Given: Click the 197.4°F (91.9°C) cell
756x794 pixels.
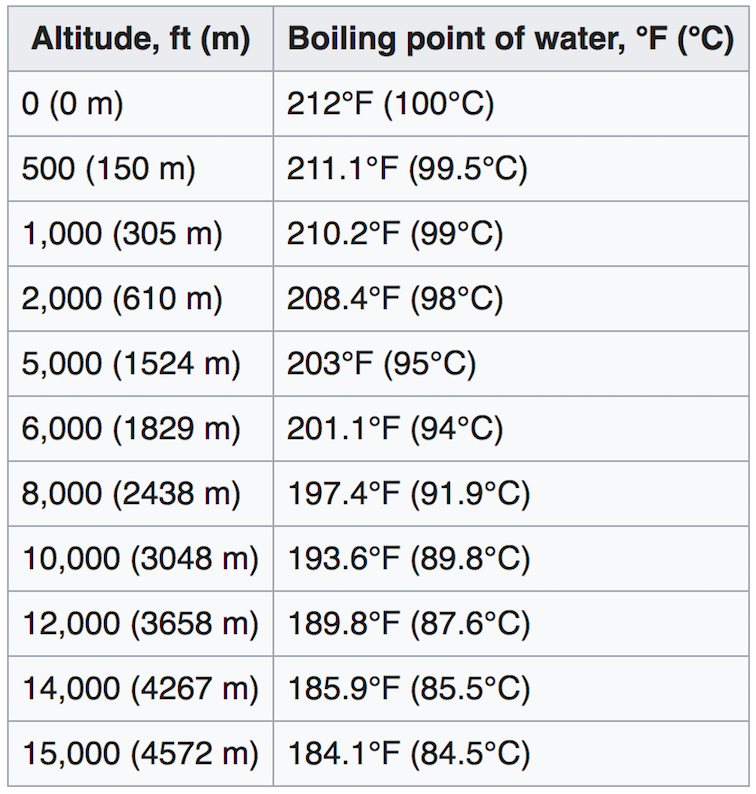Looking at the screenshot, I should (x=408, y=494).
